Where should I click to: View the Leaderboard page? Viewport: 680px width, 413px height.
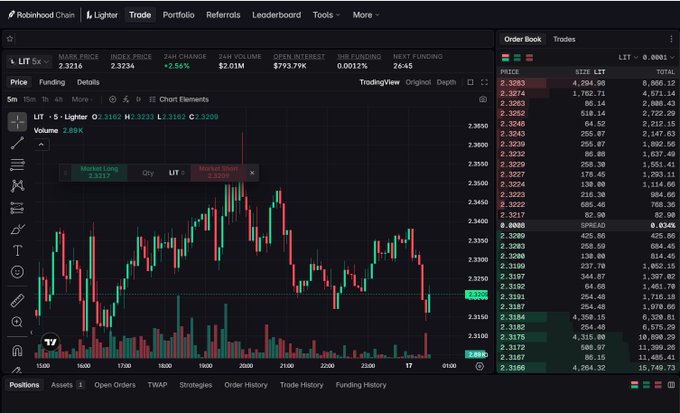pos(276,15)
